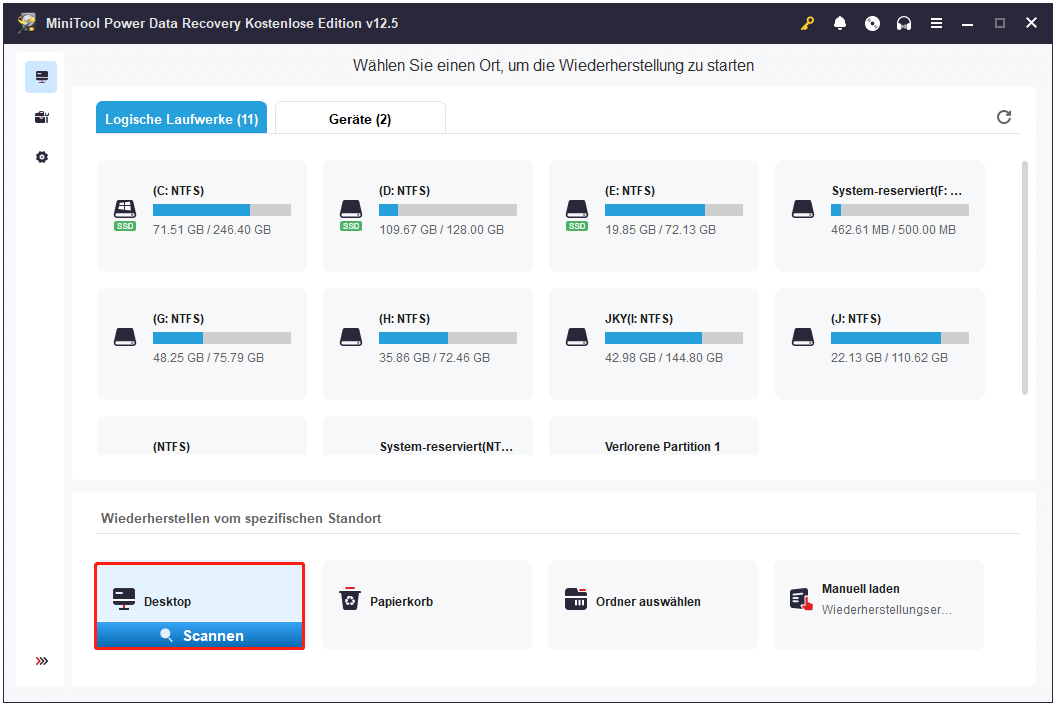Viewport: 1057px width, 706px height.
Task: Click the H: NTFS drive icon
Action: (x=351, y=337)
